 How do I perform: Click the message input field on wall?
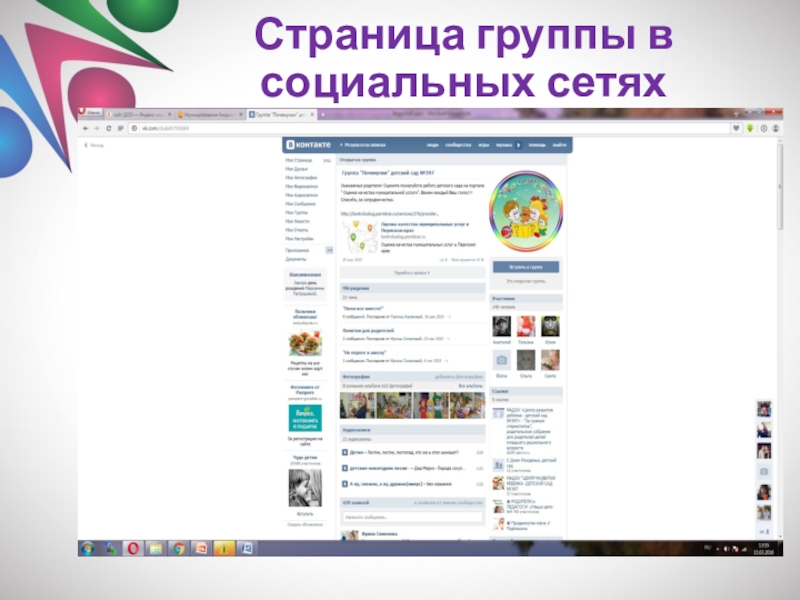412,517
